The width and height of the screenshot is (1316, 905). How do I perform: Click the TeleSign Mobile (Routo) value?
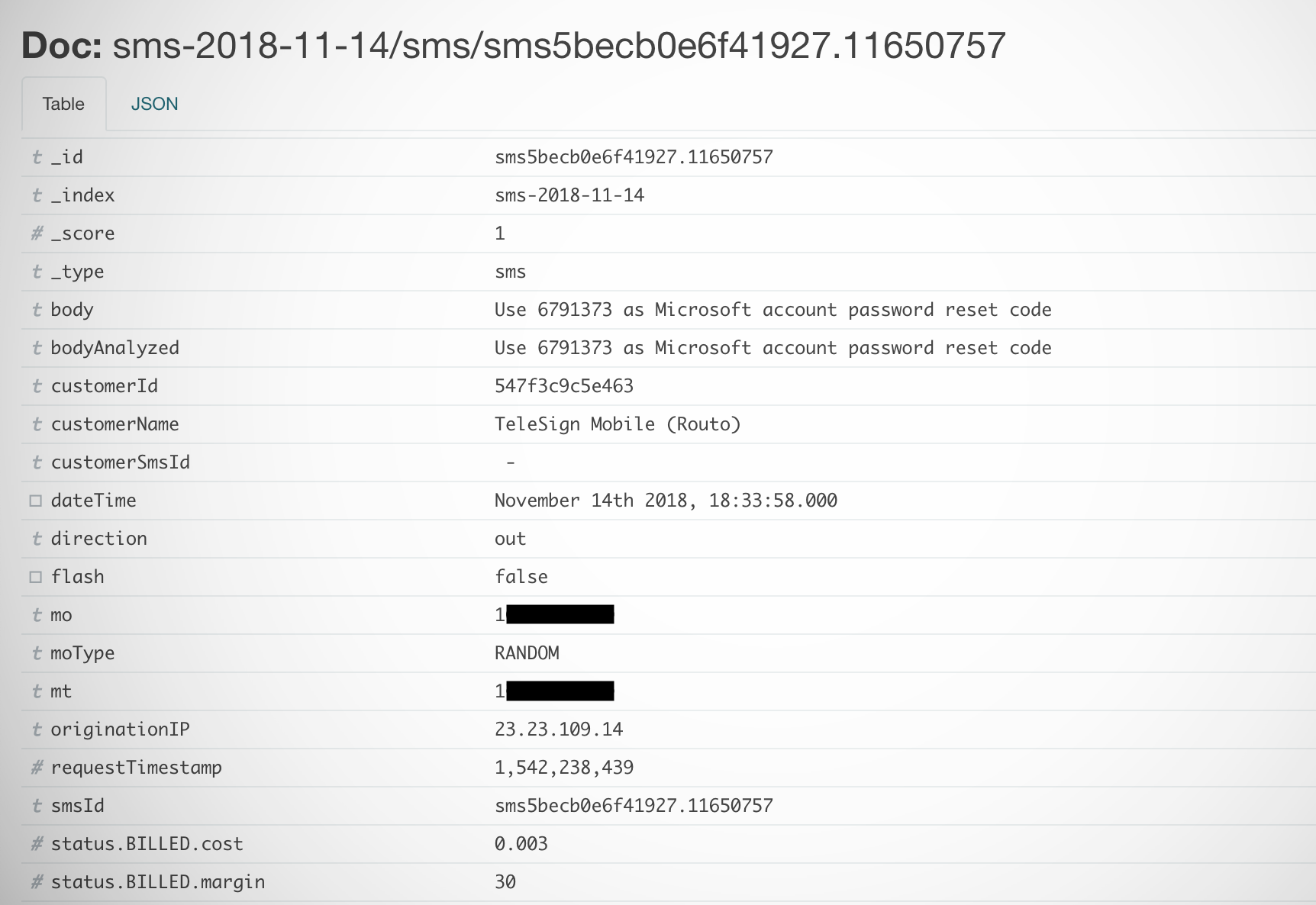(x=618, y=424)
